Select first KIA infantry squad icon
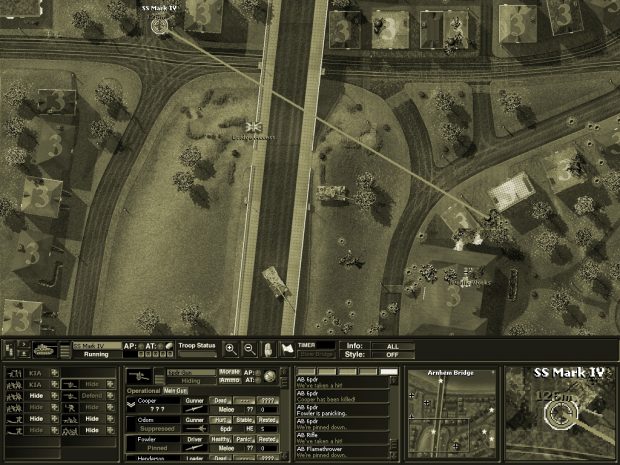 tap(14, 373)
